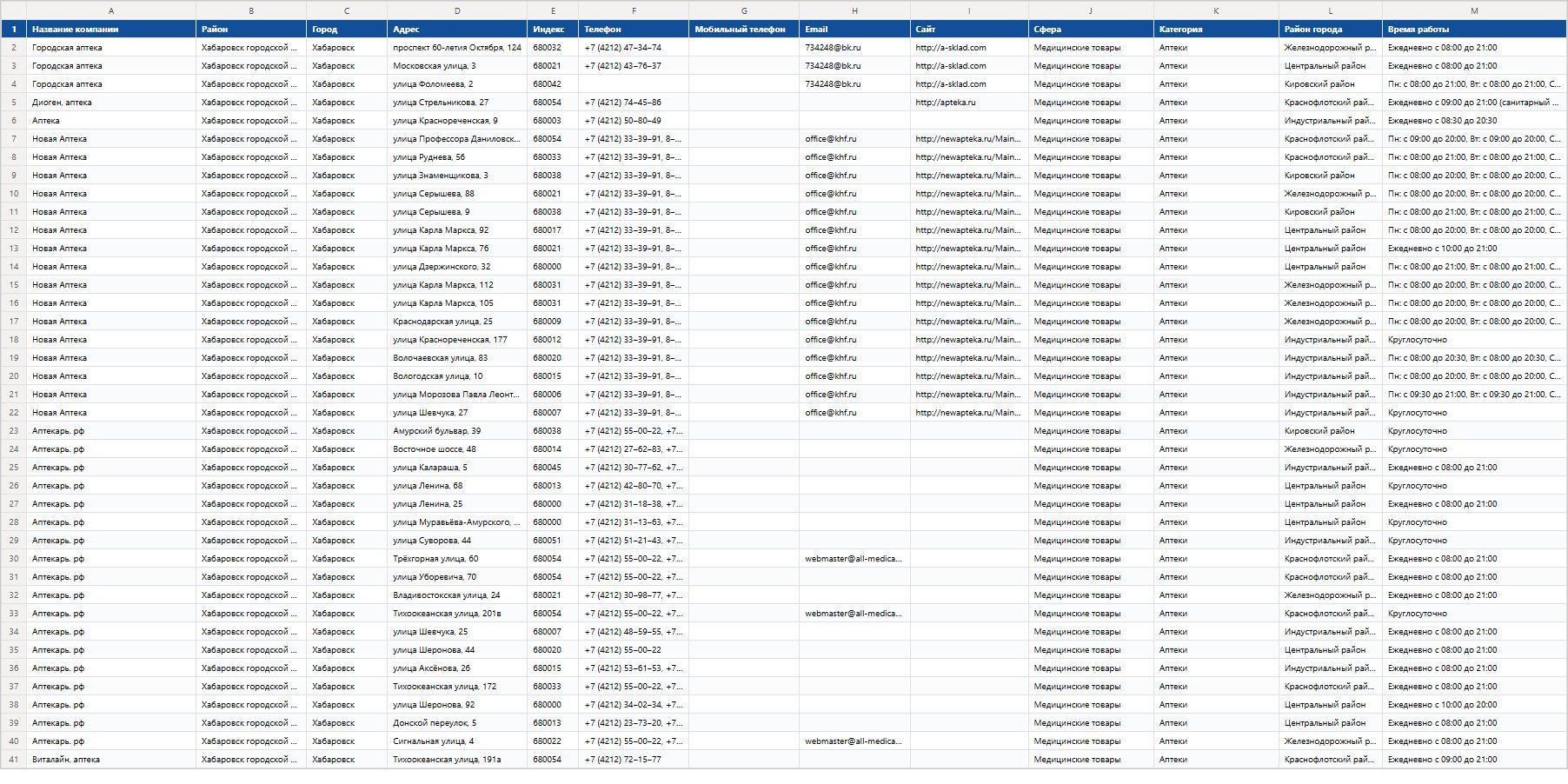Viewport: 1568px width, 784px height.
Task: Click the 'Email' header cell
Action: click(854, 29)
